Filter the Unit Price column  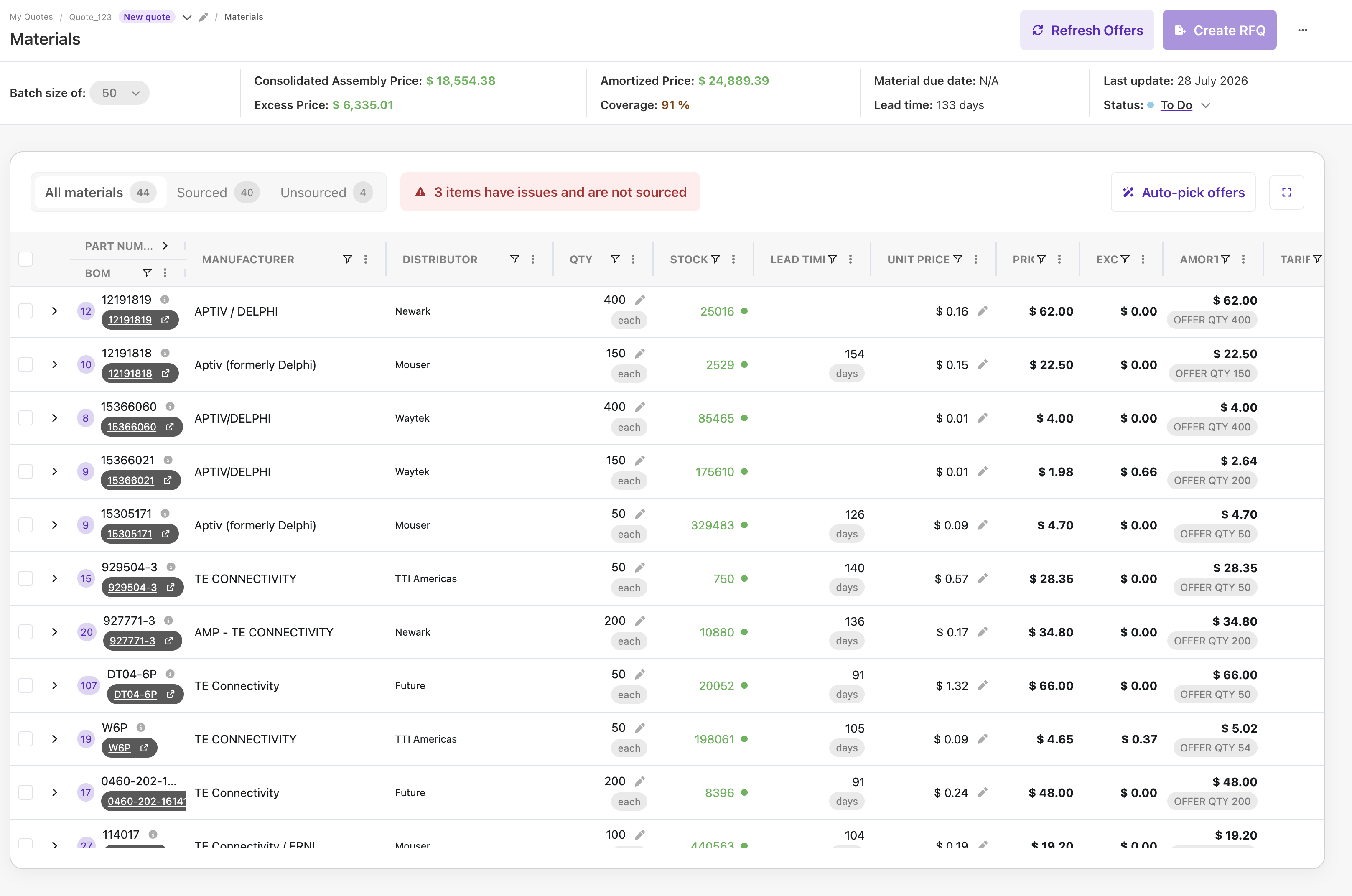pyautogui.click(x=958, y=260)
